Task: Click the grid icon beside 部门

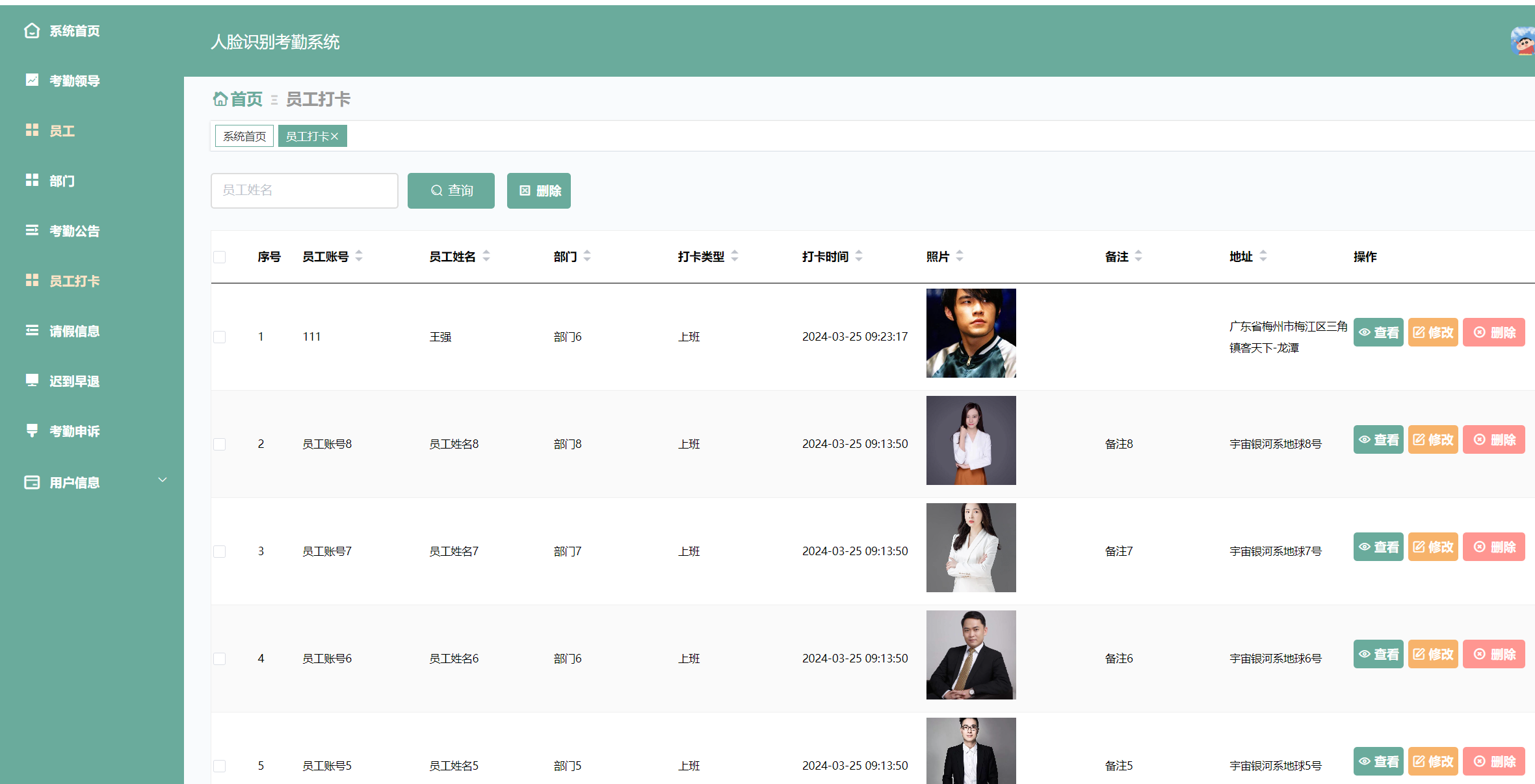Action: click(x=32, y=180)
